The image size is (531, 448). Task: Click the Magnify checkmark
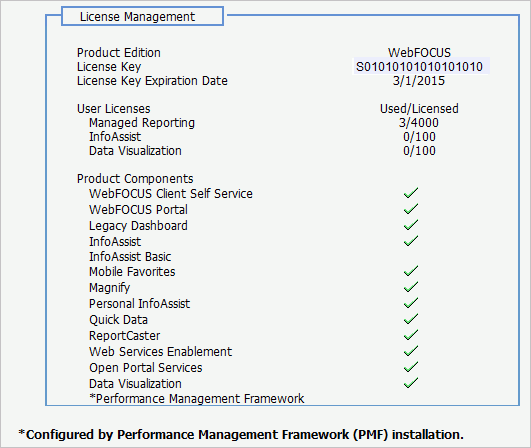pos(411,287)
